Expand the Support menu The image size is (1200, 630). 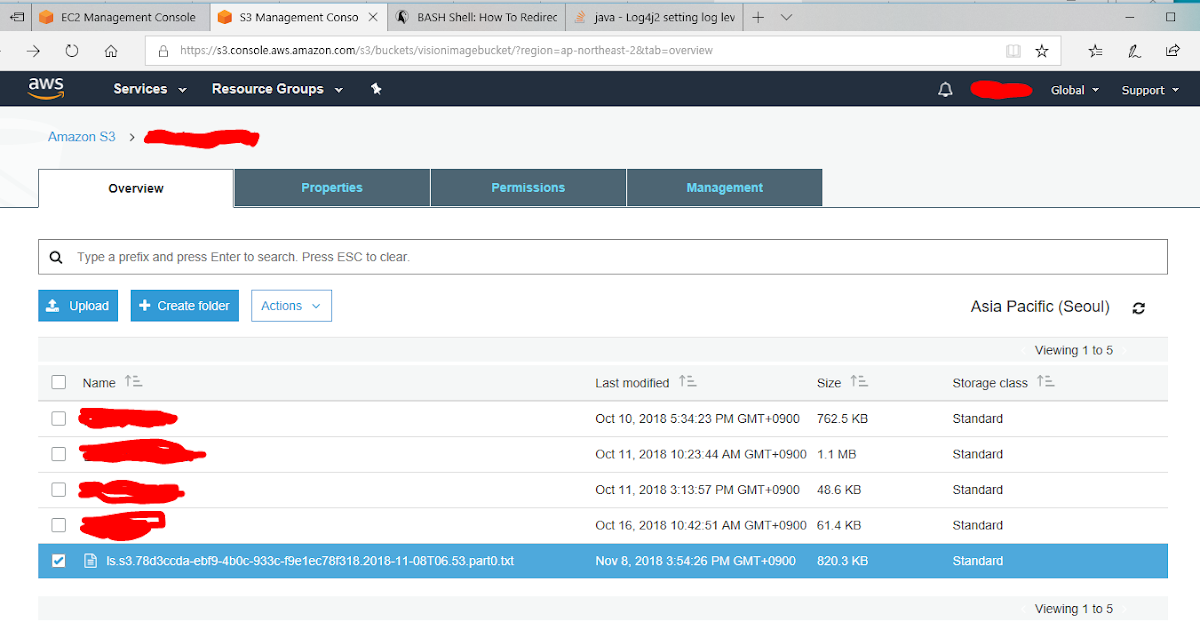[1149, 89]
